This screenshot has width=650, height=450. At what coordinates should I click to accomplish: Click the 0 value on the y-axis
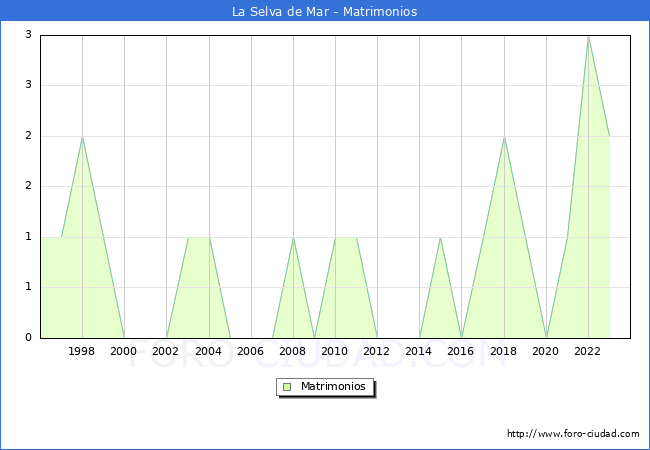pos(28,338)
